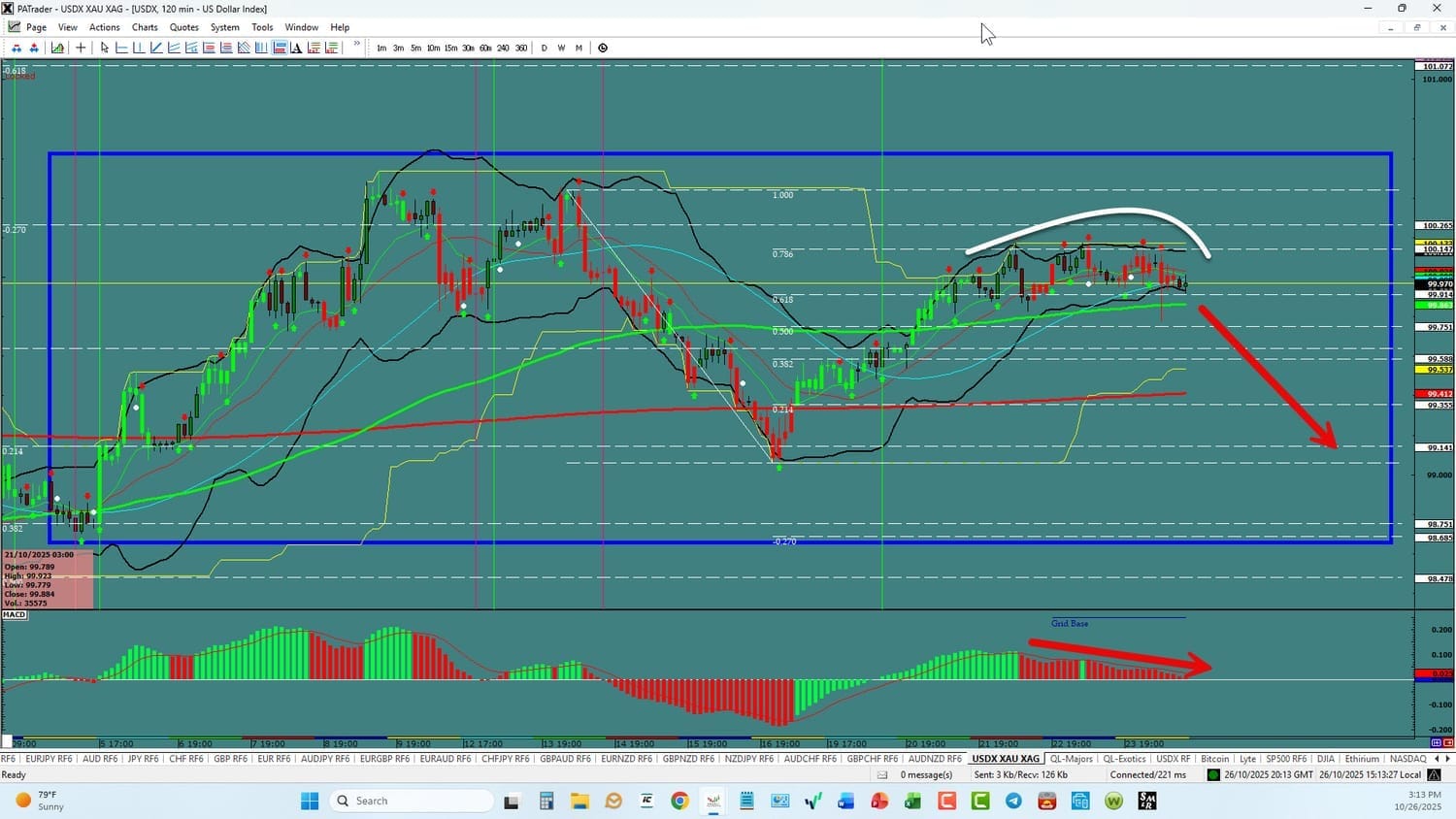This screenshot has height=819, width=1456.
Task: Switch chart to 15m timeframe
Action: (450, 48)
